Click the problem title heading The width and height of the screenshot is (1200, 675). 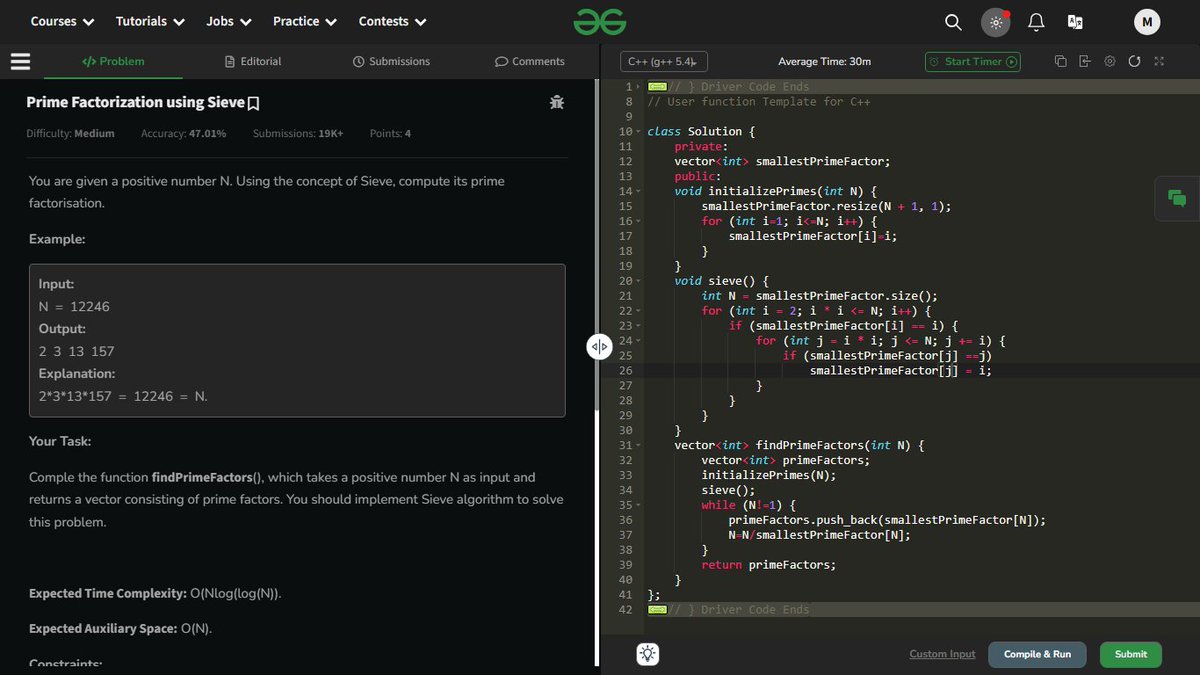pos(135,102)
